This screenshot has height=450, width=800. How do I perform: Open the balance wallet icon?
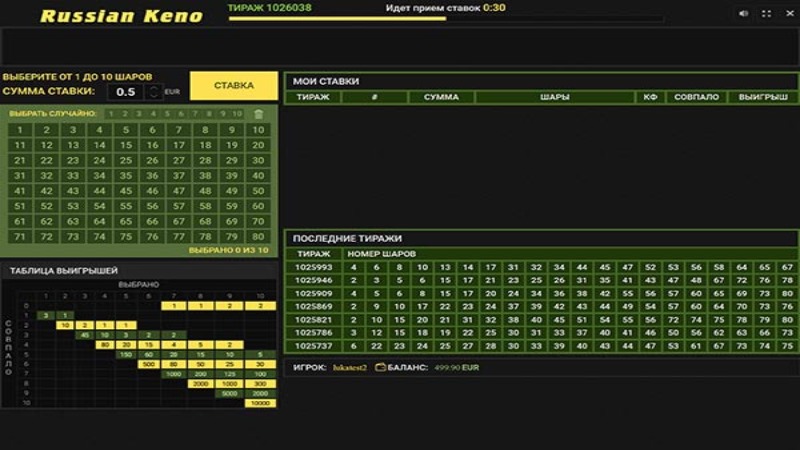[380, 367]
